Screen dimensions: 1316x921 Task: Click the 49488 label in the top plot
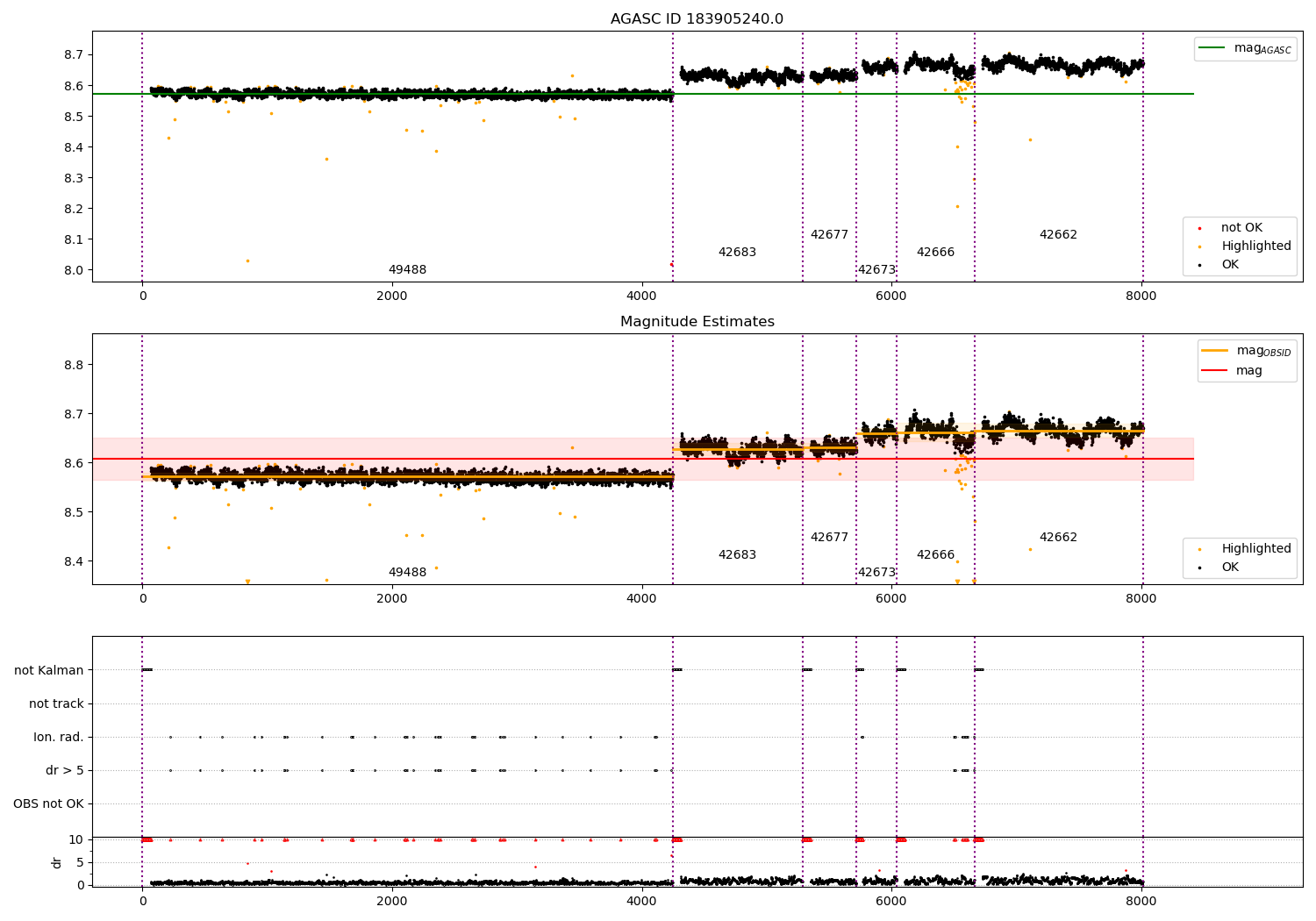click(x=407, y=270)
